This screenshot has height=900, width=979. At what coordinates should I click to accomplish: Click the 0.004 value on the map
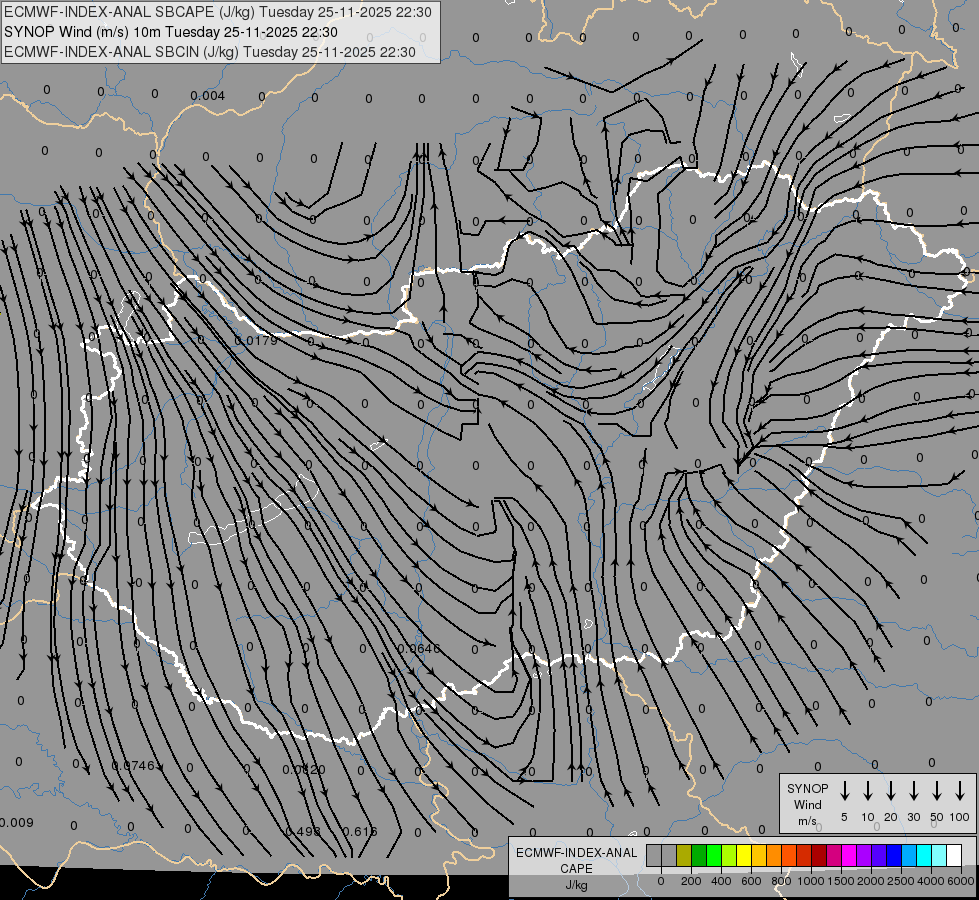(207, 96)
